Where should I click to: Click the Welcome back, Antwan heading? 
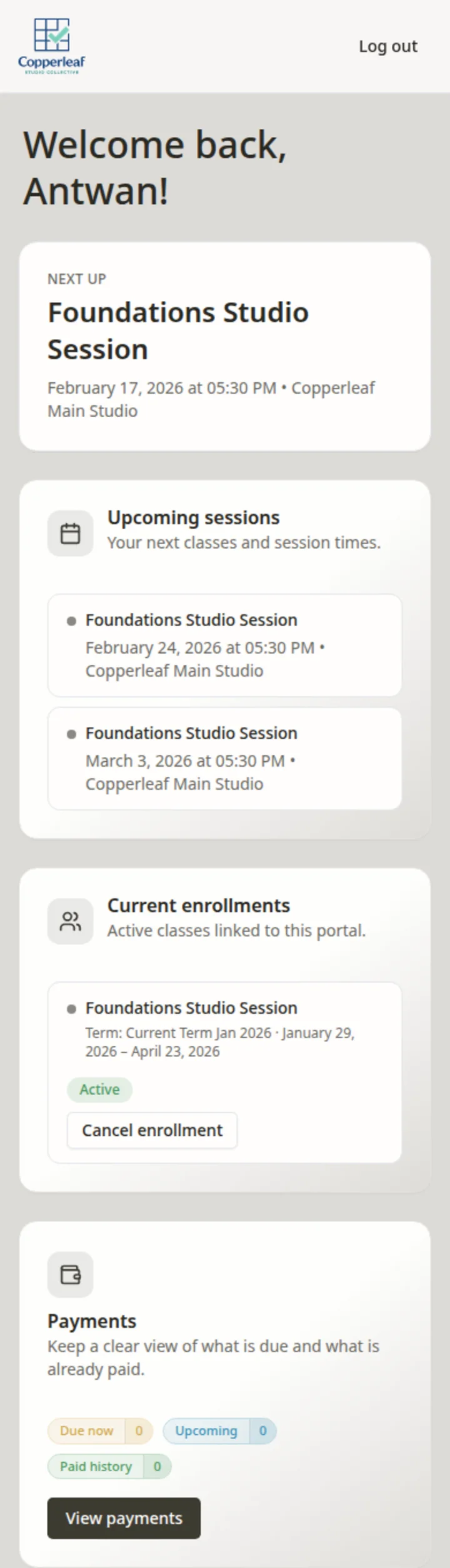pyautogui.click(x=156, y=168)
